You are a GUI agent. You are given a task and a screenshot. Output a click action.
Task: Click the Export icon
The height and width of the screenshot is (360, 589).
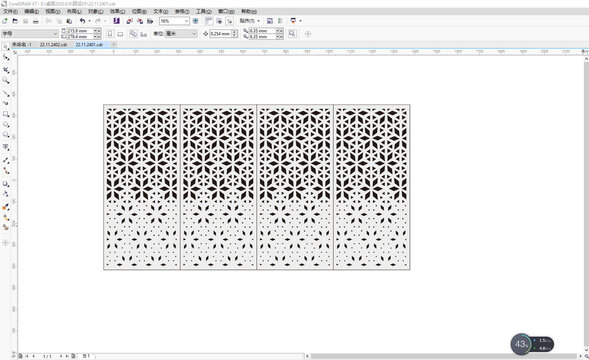click(140, 21)
